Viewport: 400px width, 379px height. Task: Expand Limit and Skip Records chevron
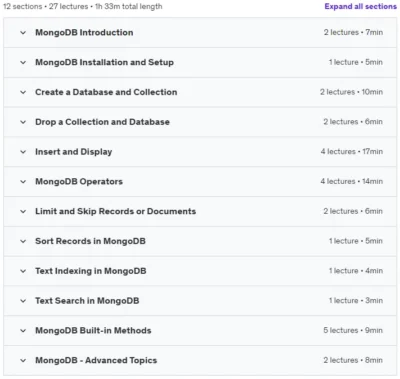pos(23,211)
